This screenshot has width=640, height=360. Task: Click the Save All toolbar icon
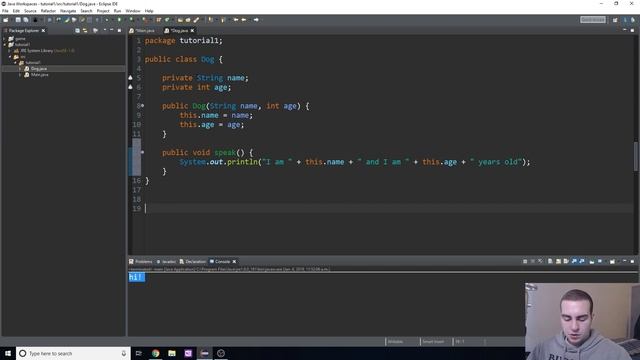pyautogui.click(x=26, y=20)
